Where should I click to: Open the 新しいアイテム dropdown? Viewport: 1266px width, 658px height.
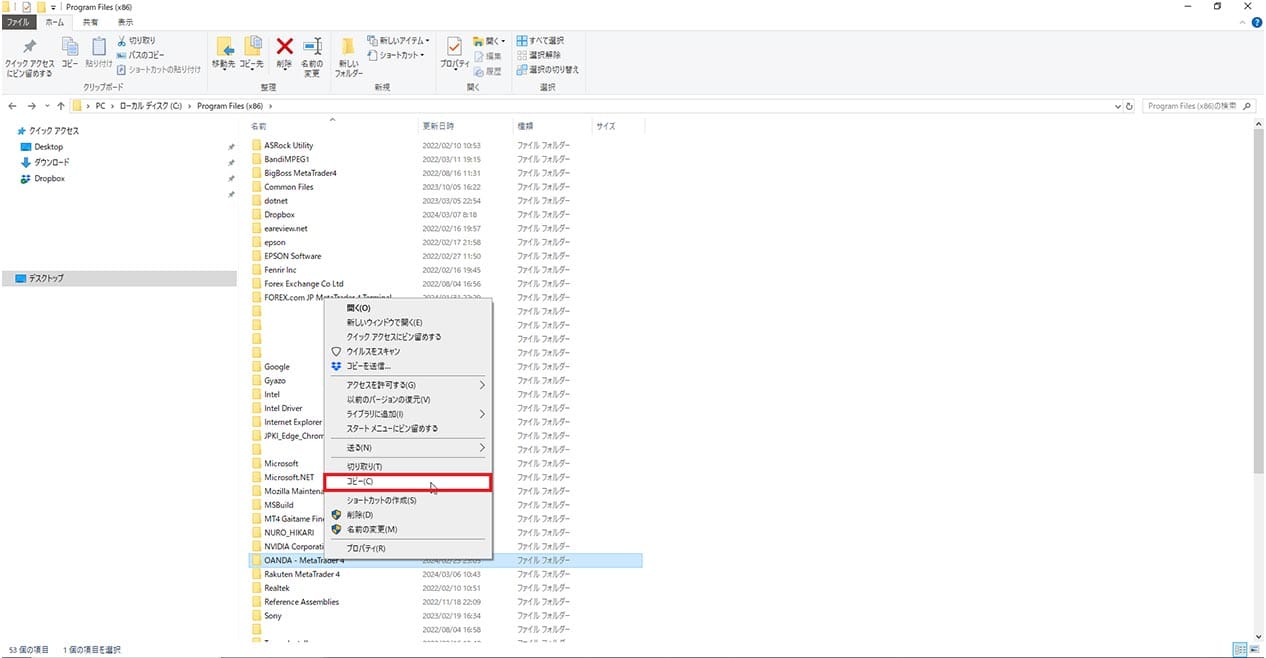coord(398,40)
